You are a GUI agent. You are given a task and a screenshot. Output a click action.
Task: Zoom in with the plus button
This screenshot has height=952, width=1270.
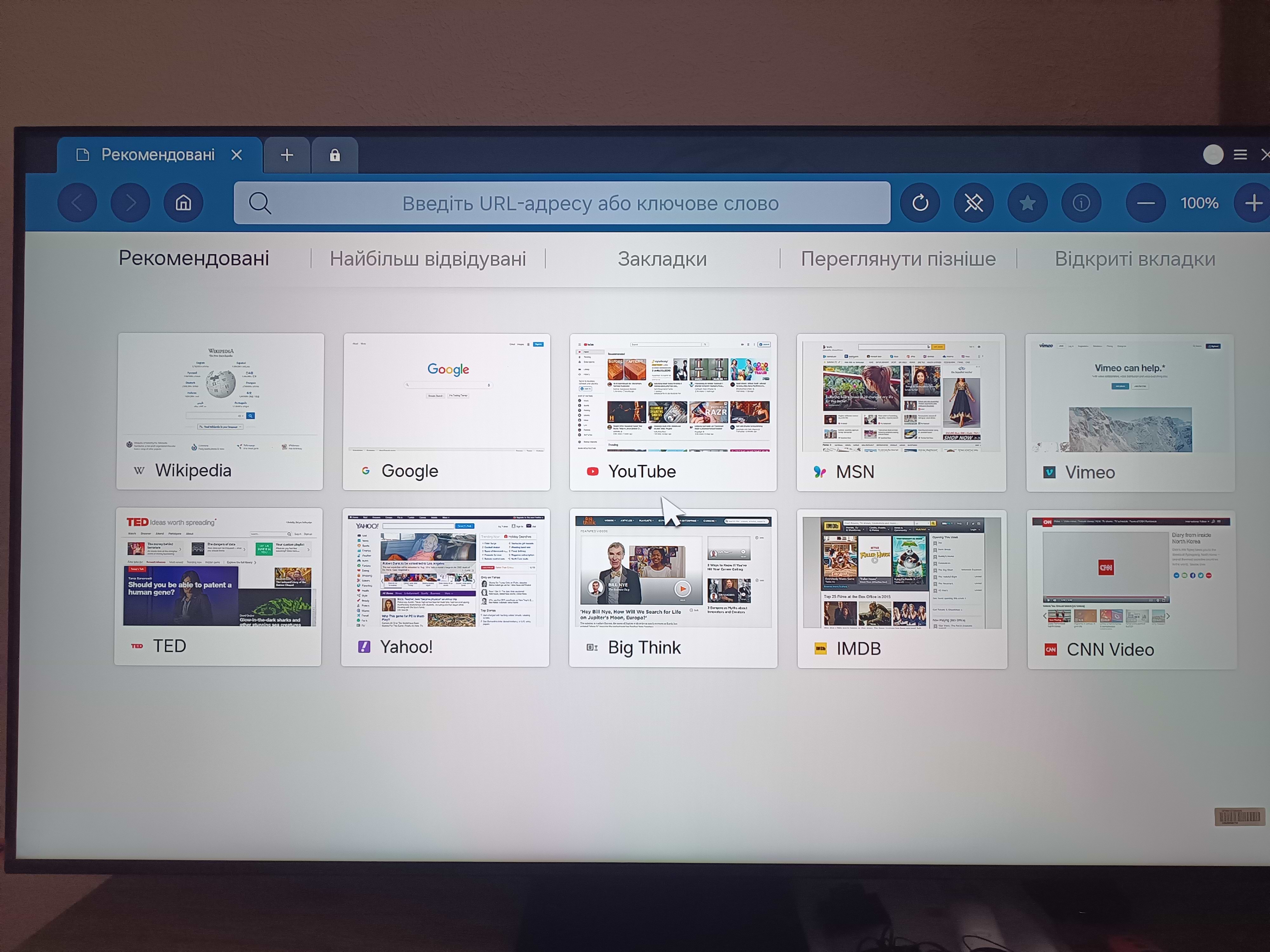(1253, 202)
